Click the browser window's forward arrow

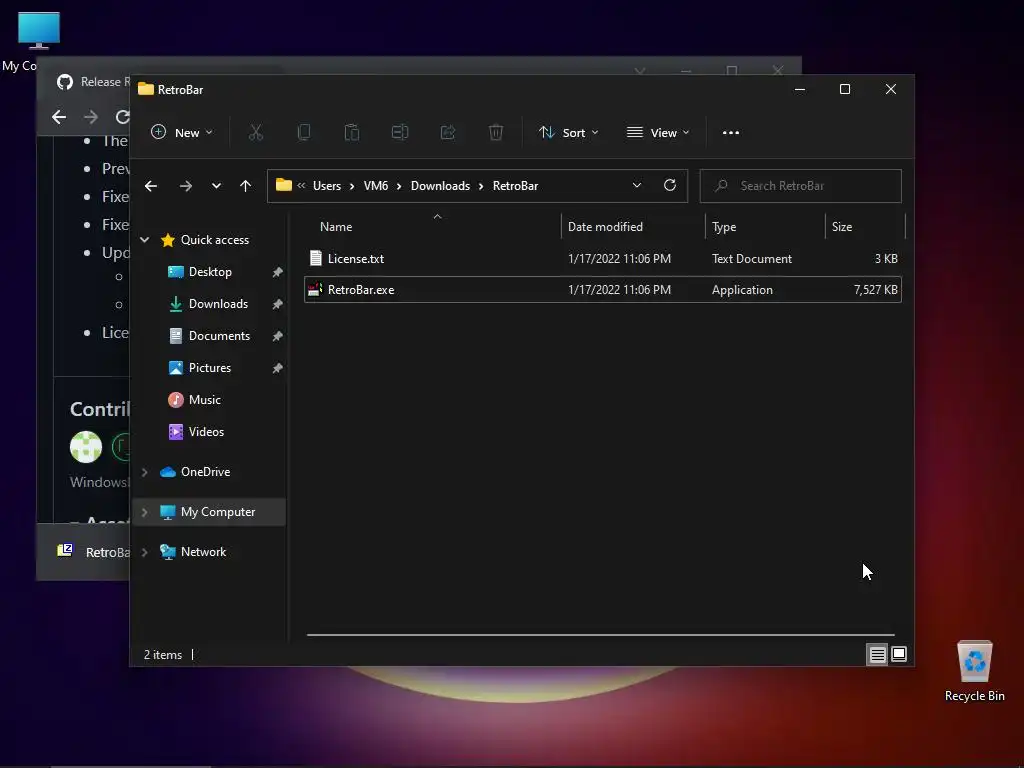[x=91, y=117]
